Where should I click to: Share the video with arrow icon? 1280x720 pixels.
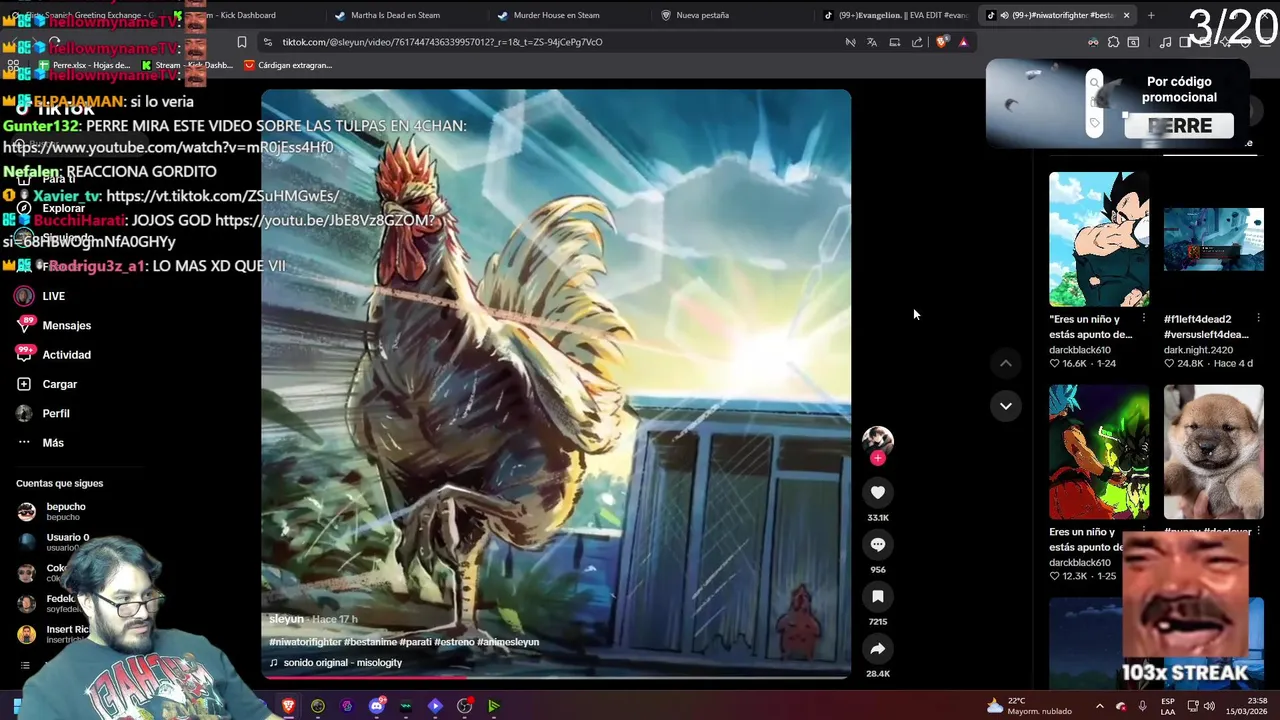877,649
